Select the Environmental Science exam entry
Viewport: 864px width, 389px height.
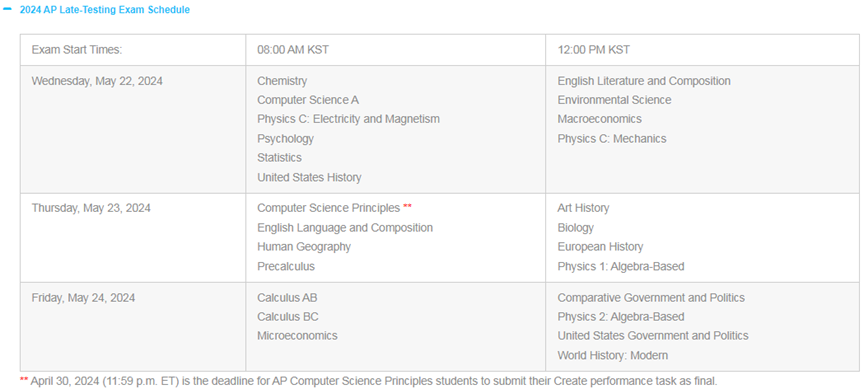pos(614,100)
